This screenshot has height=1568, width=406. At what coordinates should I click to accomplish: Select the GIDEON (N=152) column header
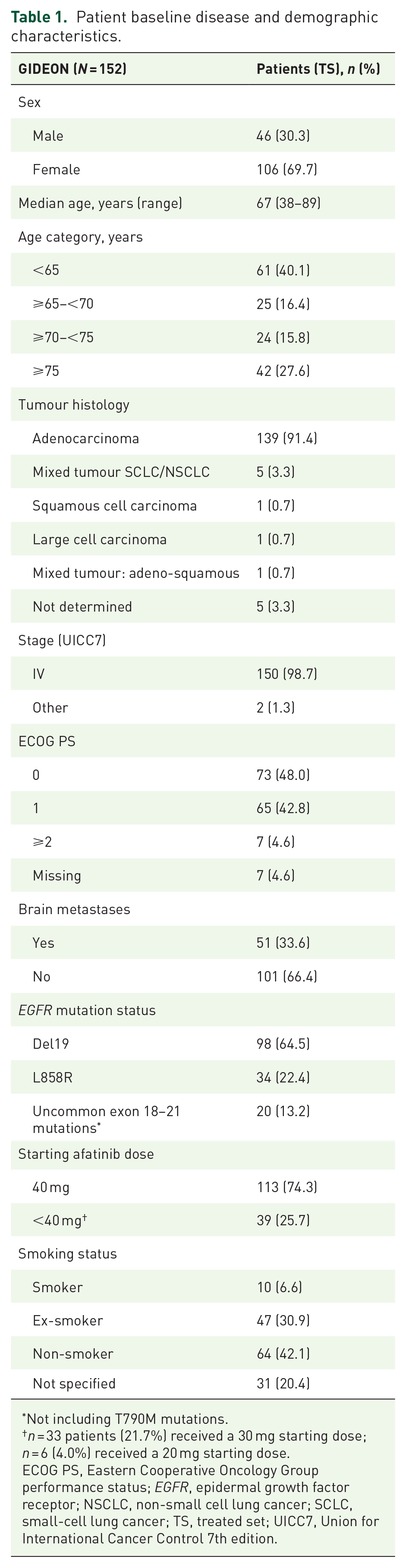pos(72,69)
